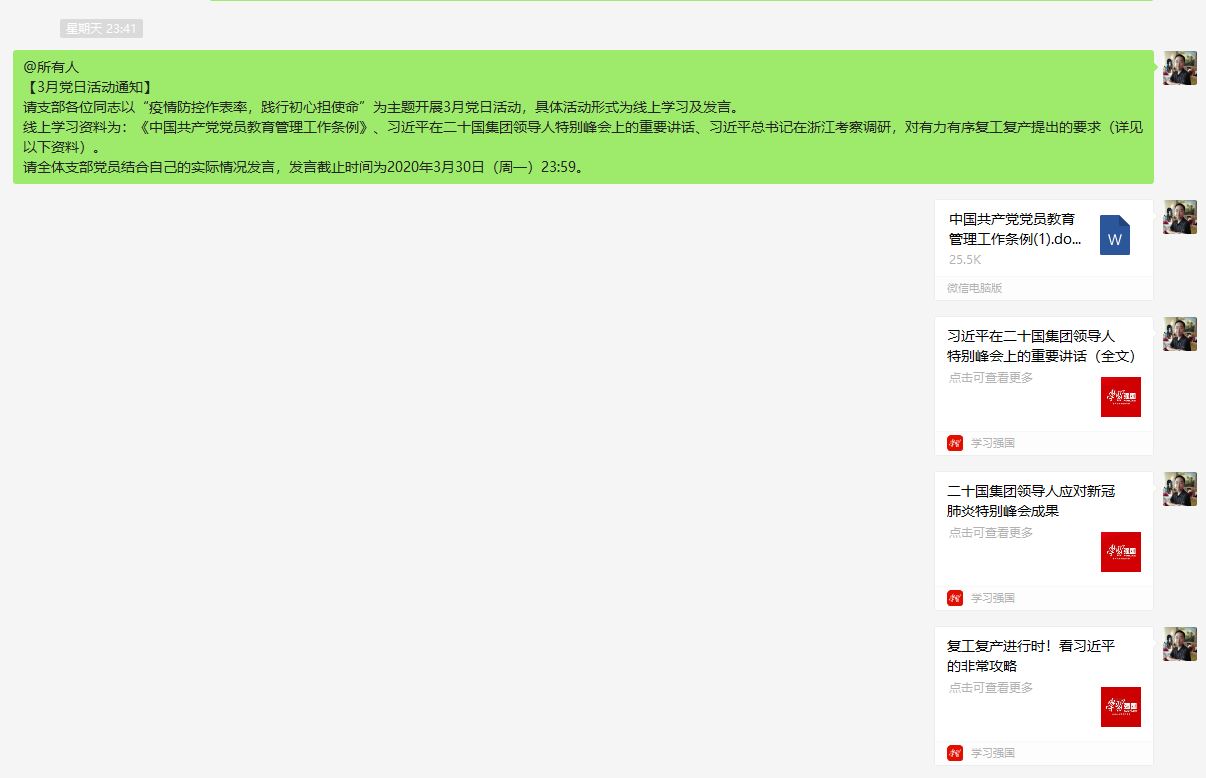Click the small 学习强国 source icon under 特别峰会成果 card

[x=955, y=598]
